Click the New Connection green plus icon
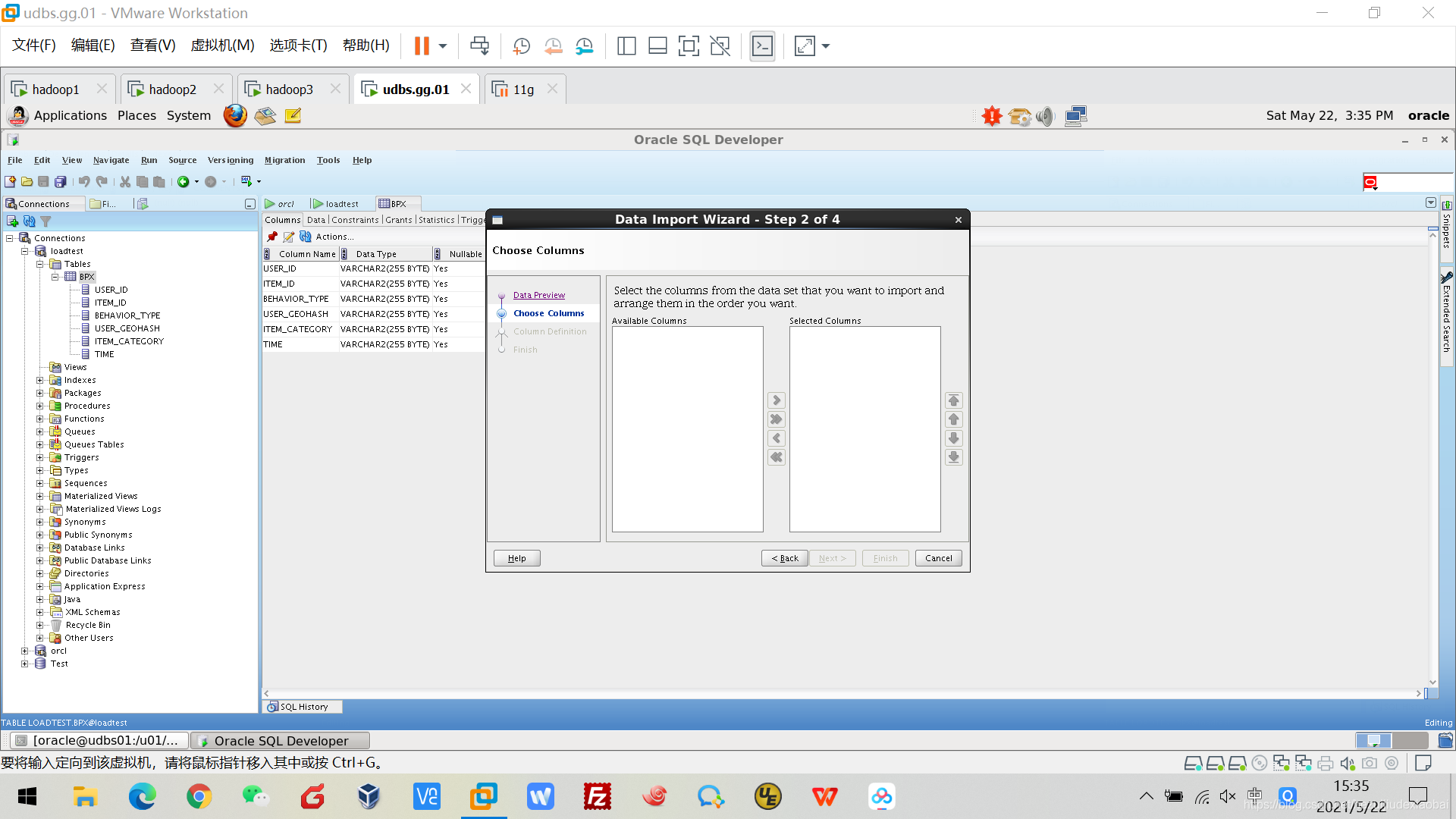Screen dimensions: 1456x819 [x=12, y=221]
